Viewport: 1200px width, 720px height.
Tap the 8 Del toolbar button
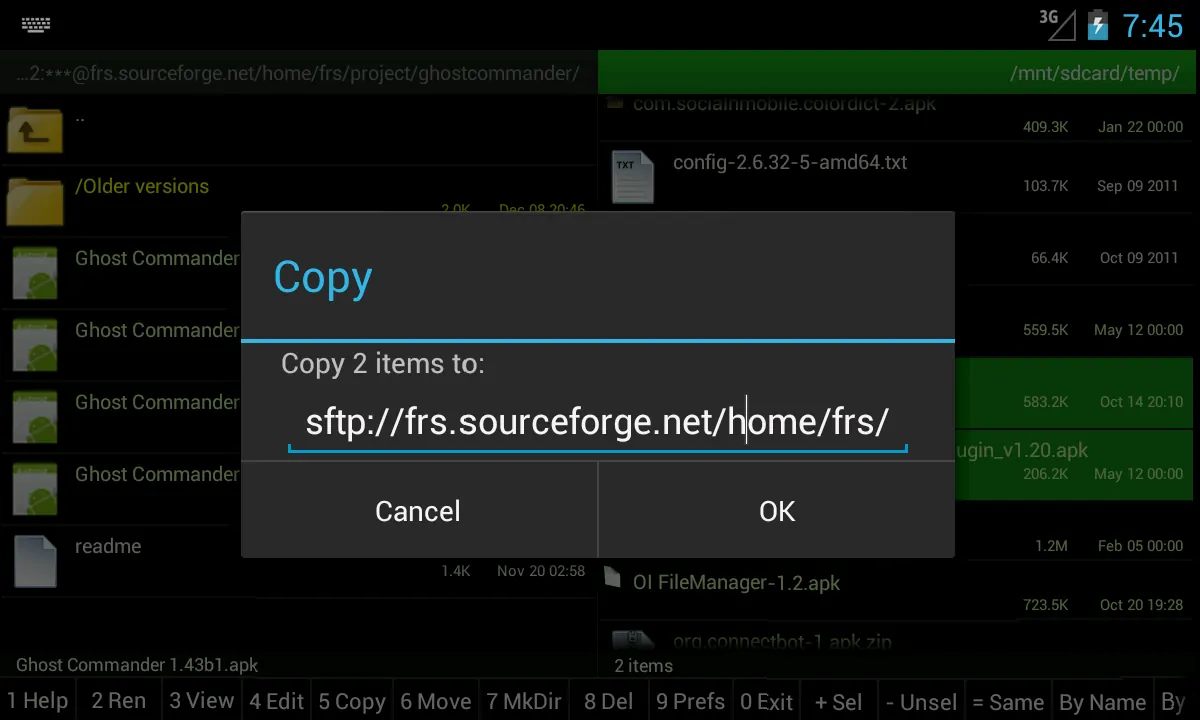(x=609, y=701)
